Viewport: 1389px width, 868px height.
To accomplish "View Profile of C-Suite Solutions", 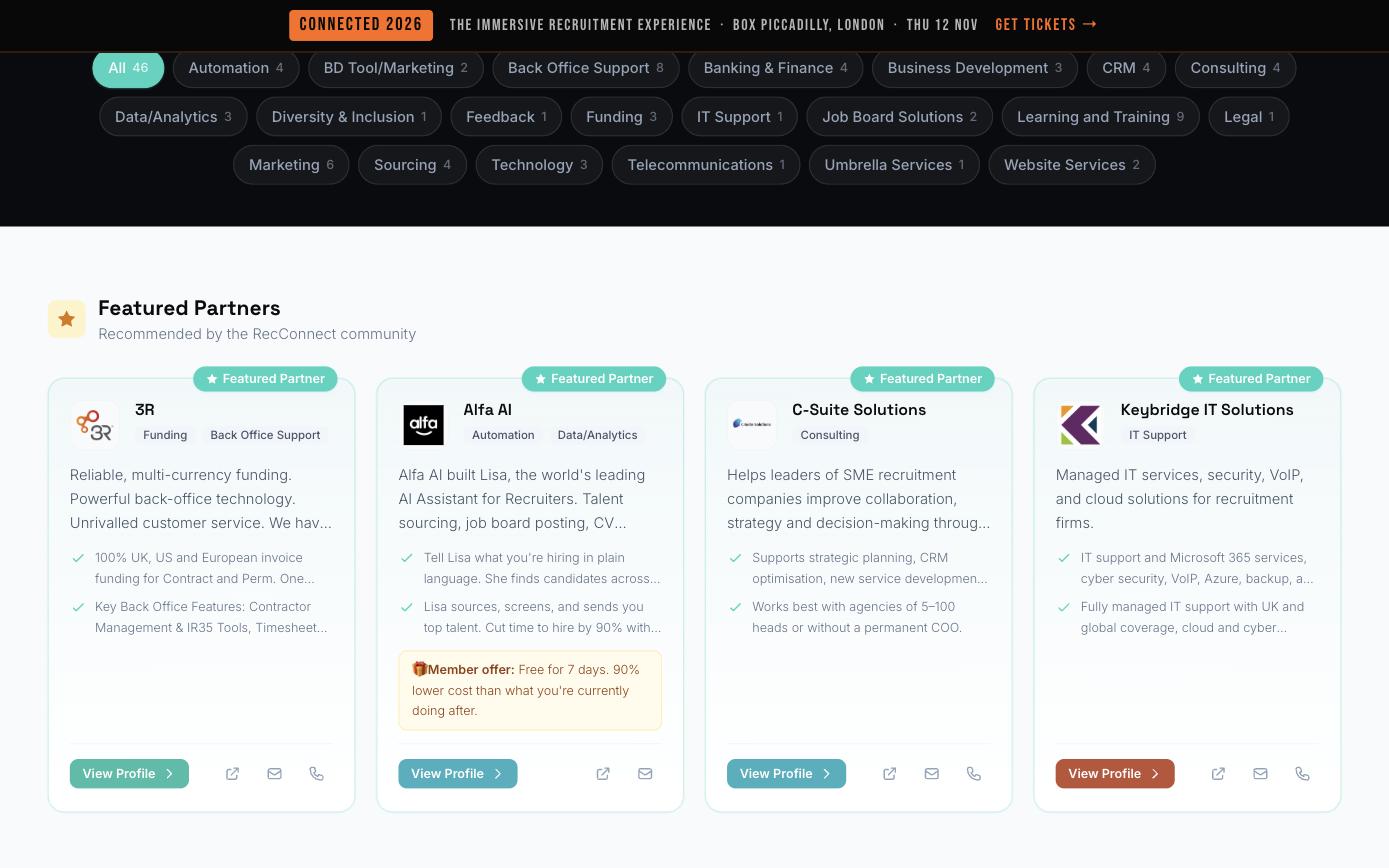I will (786, 774).
